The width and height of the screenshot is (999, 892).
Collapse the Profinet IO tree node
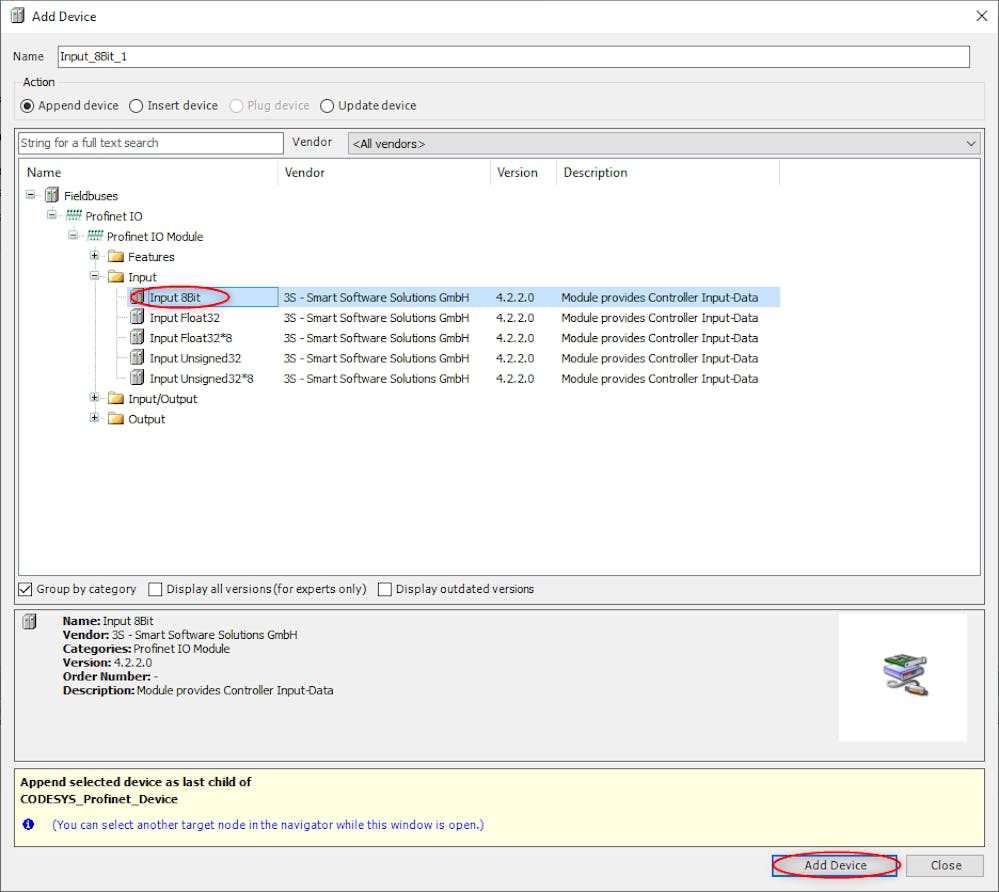[52, 215]
